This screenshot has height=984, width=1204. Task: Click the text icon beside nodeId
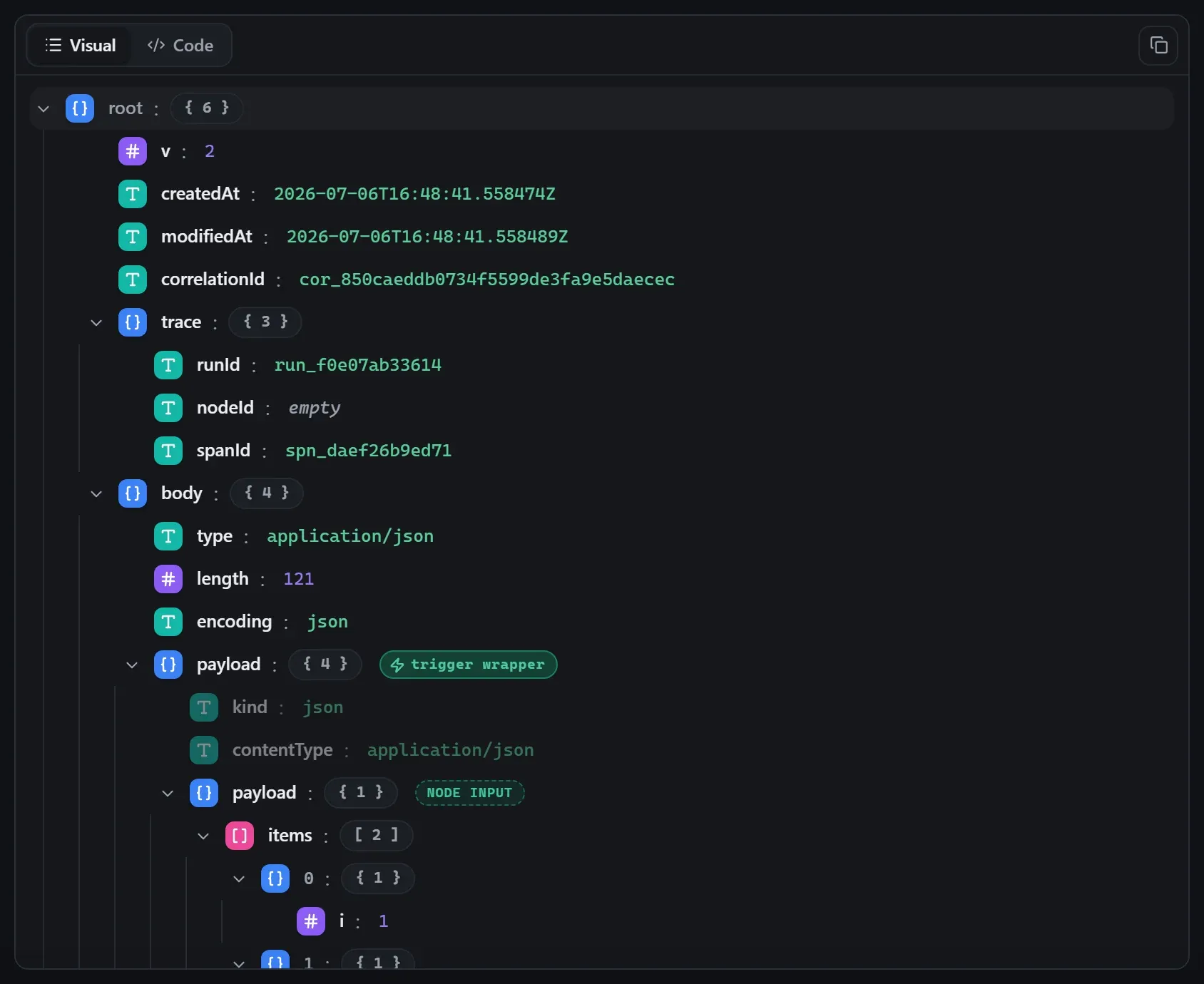pos(168,408)
